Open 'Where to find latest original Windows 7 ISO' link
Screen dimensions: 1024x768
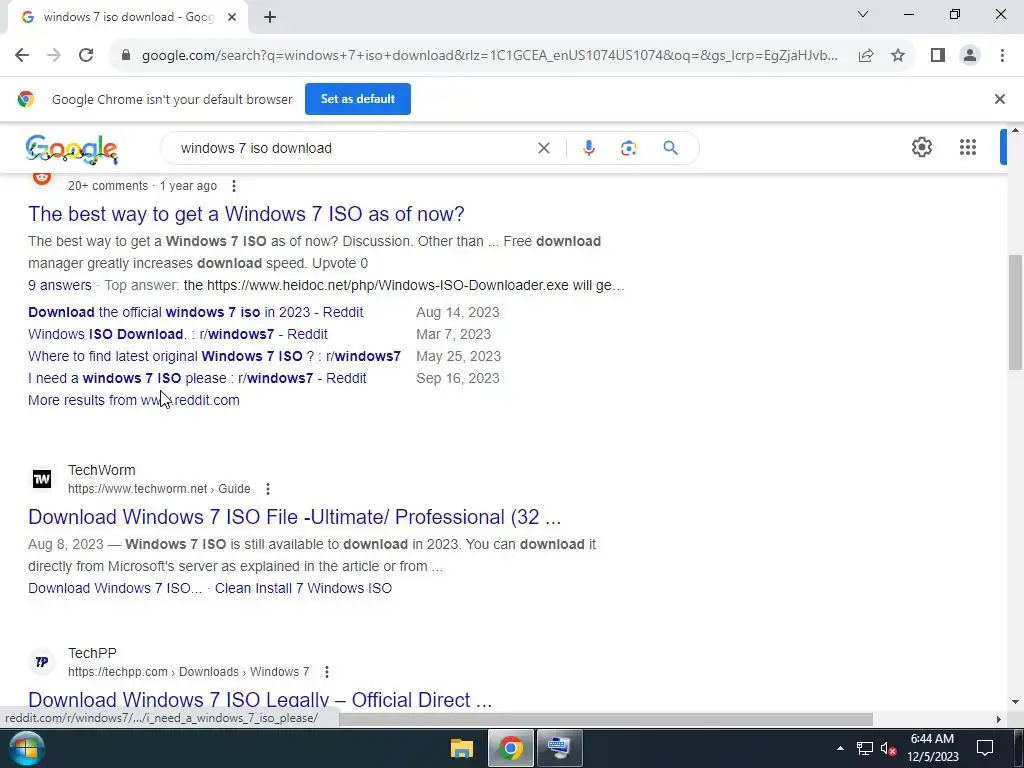[x=214, y=357]
